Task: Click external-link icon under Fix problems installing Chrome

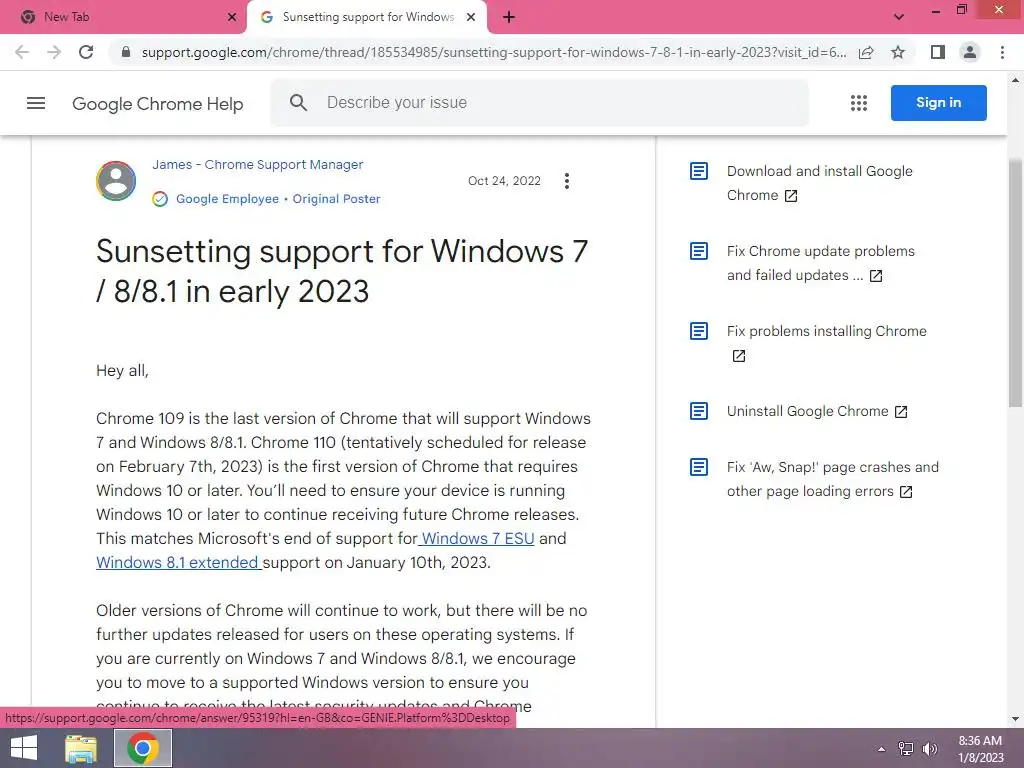Action: (x=739, y=356)
